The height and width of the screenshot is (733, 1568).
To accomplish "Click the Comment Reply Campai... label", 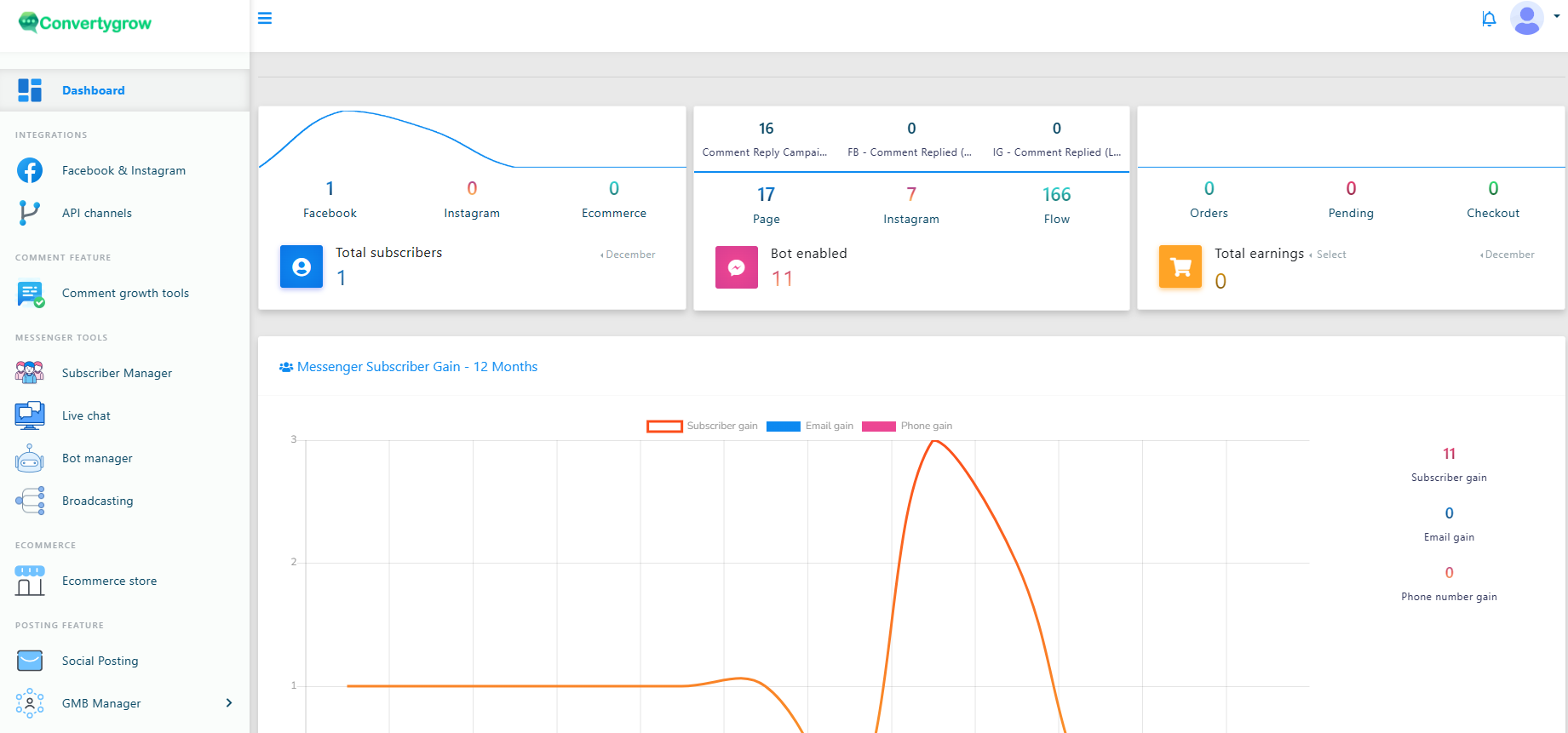I will (765, 152).
